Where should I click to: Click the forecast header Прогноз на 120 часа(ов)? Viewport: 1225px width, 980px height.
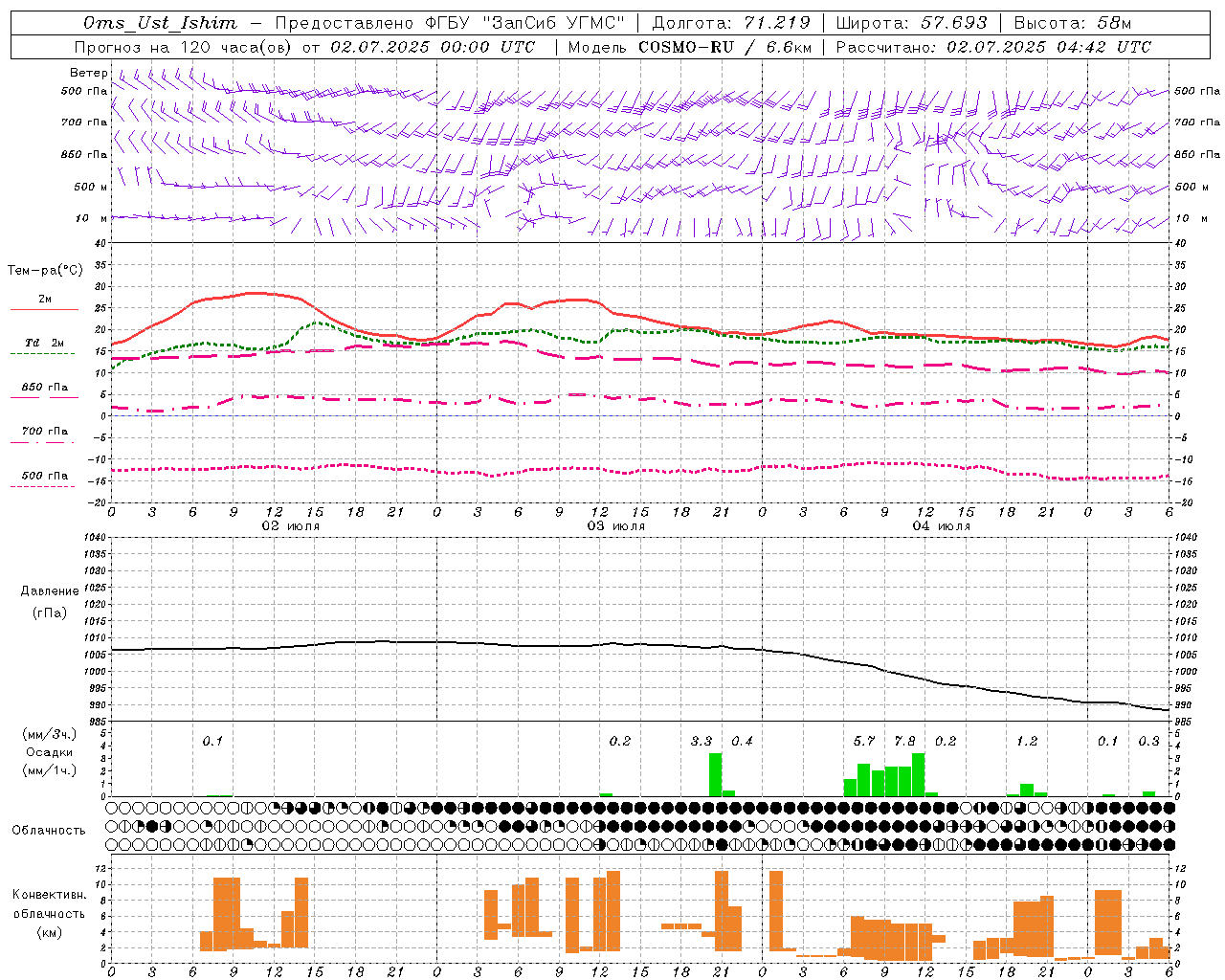click(184, 47)
